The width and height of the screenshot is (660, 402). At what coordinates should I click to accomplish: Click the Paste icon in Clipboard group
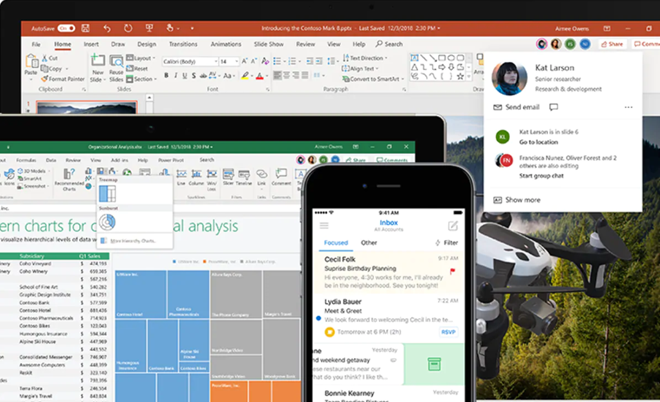click(x=31, y=67)
